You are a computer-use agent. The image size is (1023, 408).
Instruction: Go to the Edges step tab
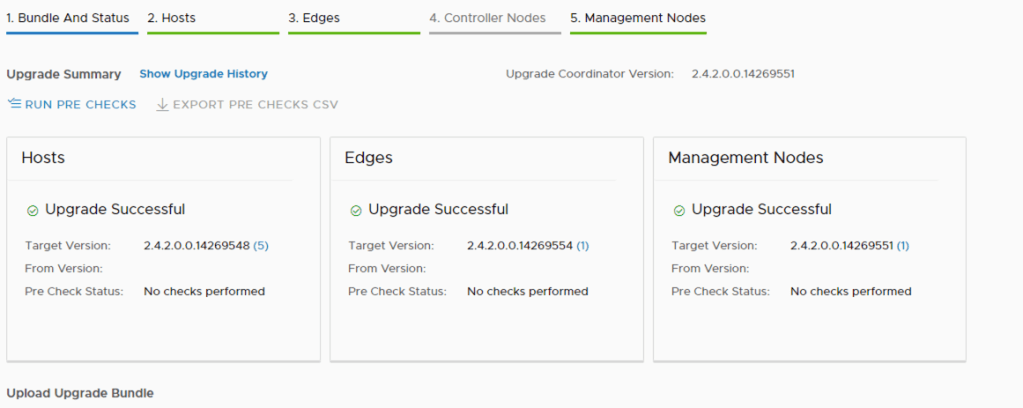315,18
